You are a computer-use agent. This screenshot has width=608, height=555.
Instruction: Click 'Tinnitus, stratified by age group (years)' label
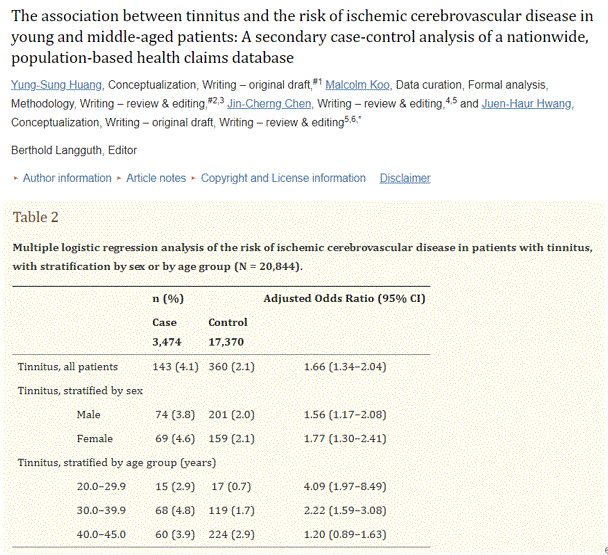click(117, 463)
